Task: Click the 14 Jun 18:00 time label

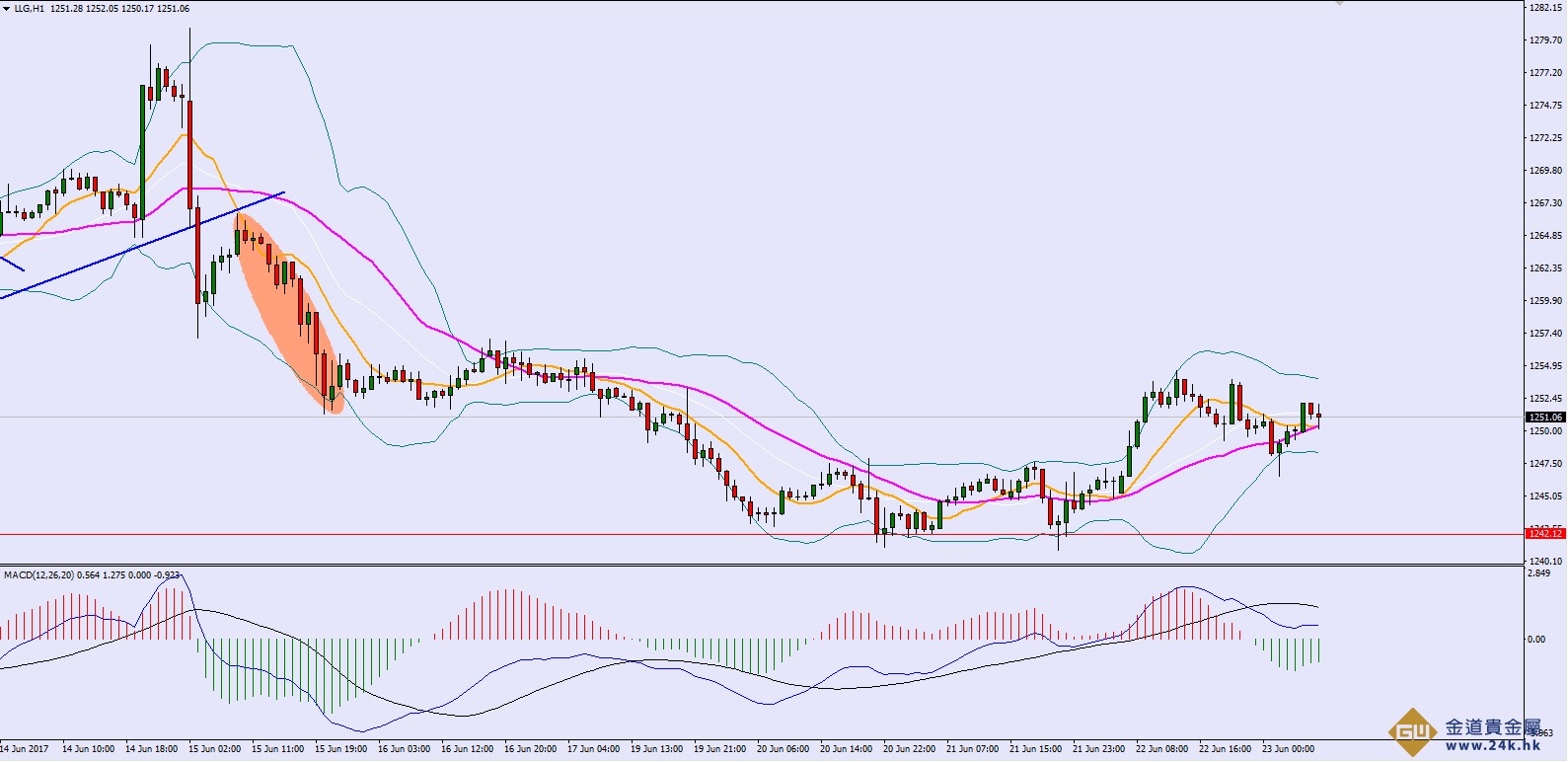Action: (x=151, y=749)
